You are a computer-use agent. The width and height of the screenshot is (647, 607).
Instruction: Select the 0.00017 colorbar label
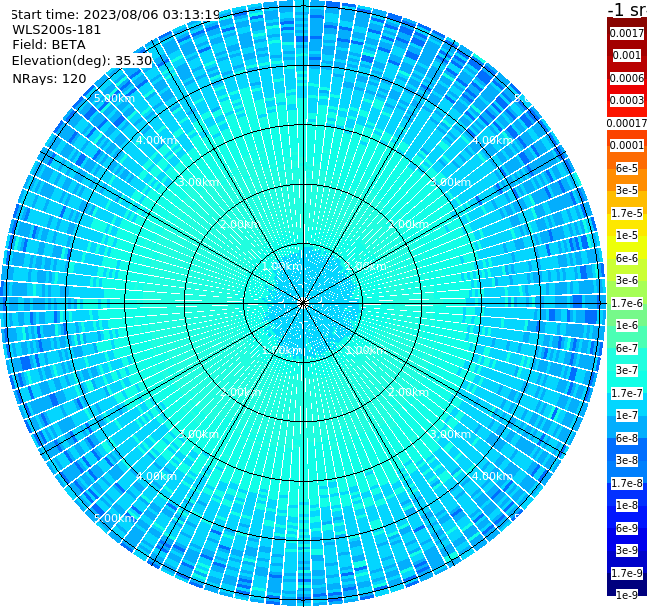627,123
